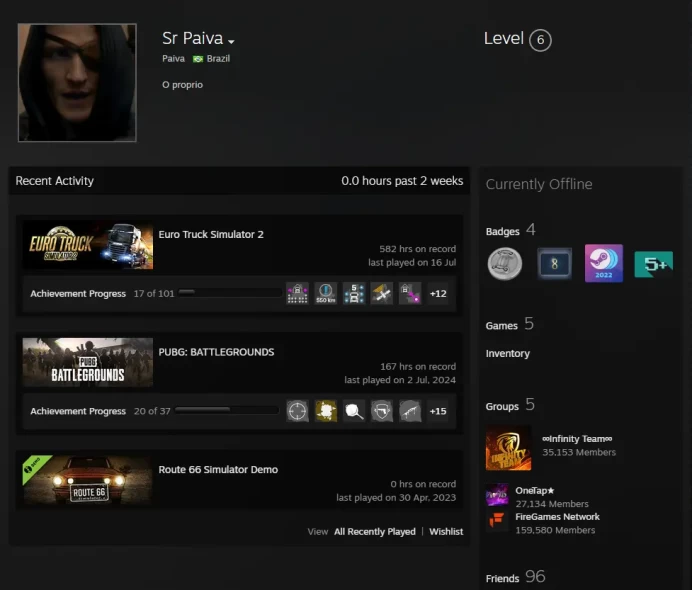The image size is (692, 590).
Task: Click the satellite achievement icon in Euro Truck row
Action: [x=382, y=293]
